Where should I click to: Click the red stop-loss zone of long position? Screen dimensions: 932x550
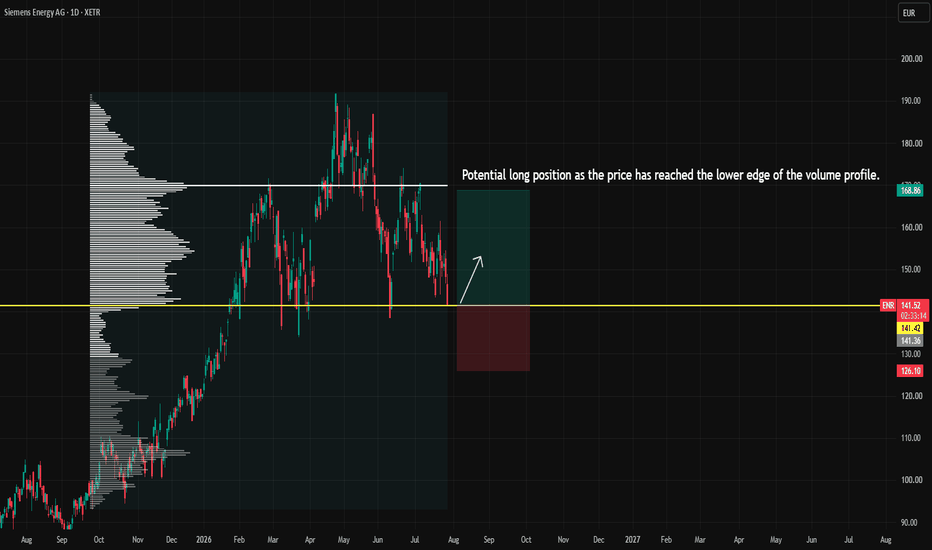coord(493,338)
